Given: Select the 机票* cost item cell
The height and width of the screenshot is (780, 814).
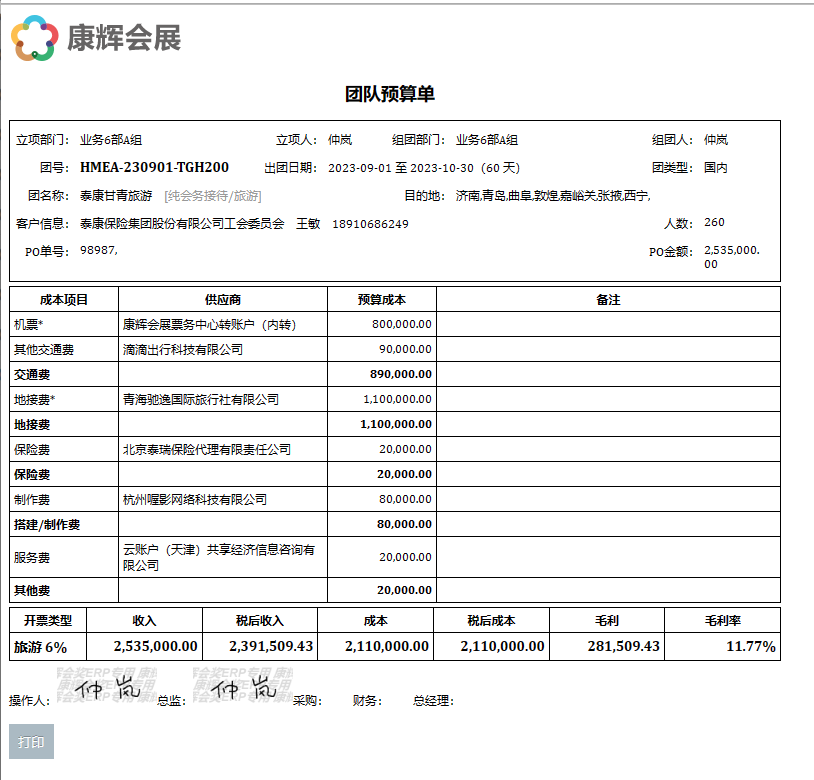Looking at the screenshot, I should (x=64, y=324).
